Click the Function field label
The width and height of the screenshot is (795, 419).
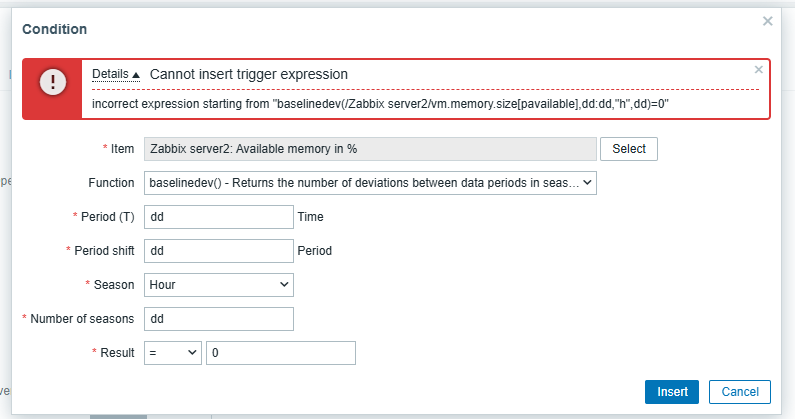click(111, 183)
